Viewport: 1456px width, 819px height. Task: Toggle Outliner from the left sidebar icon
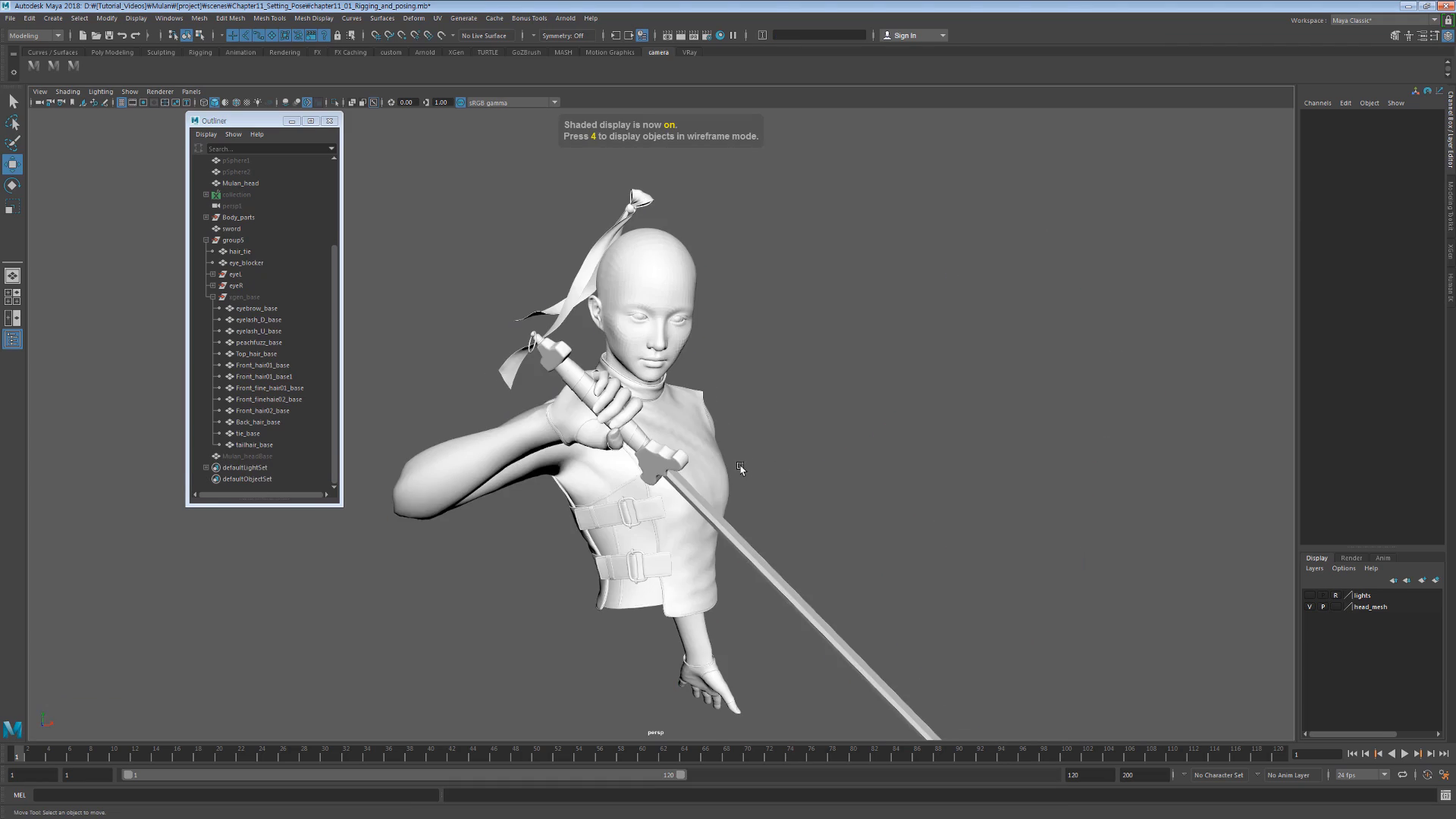pyautogui.click(x=13, y=339)
